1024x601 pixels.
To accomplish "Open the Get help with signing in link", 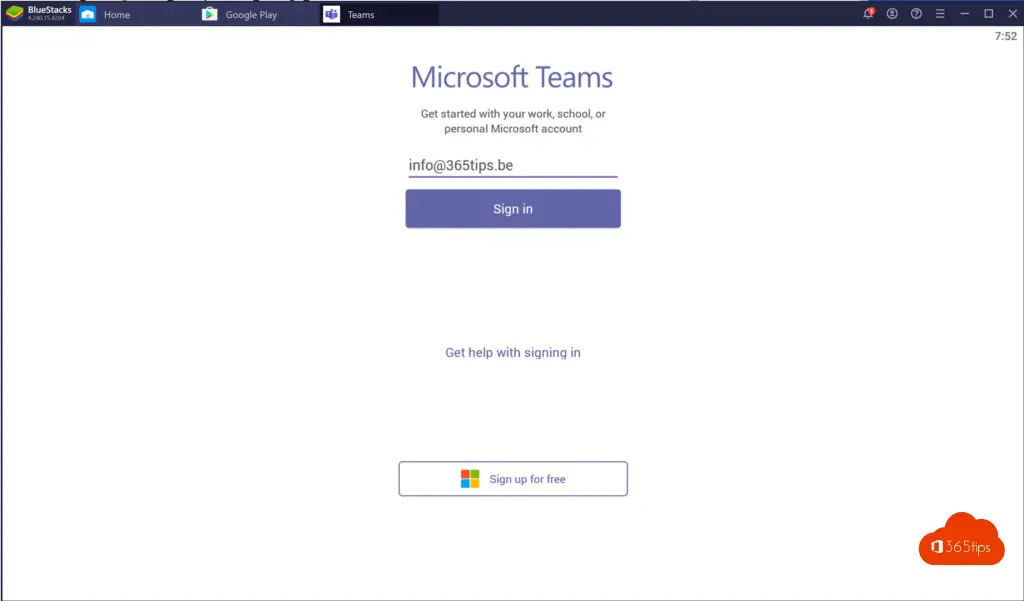I will [513, 353].
